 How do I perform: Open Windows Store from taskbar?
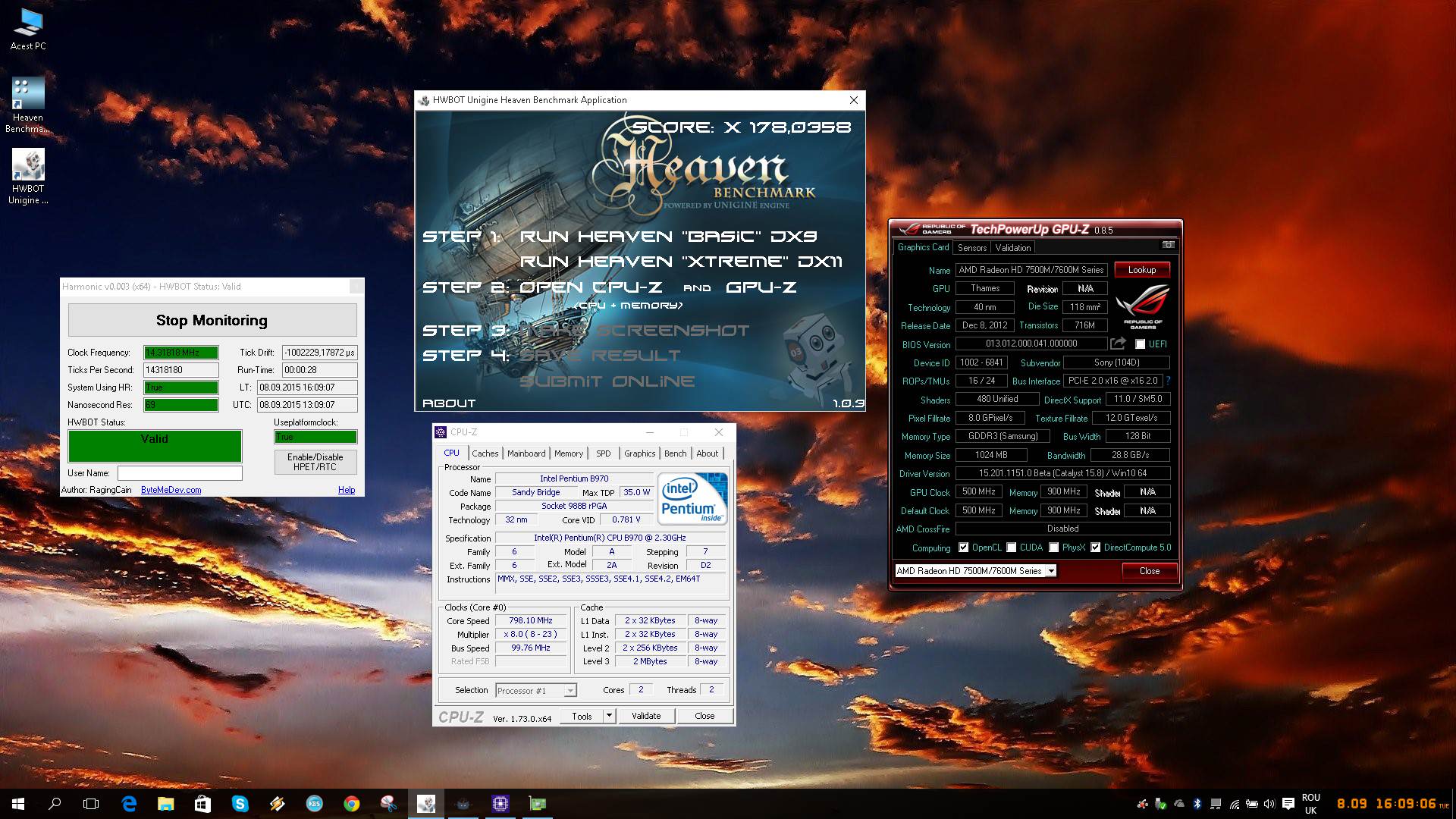click(x=202, y=804)
